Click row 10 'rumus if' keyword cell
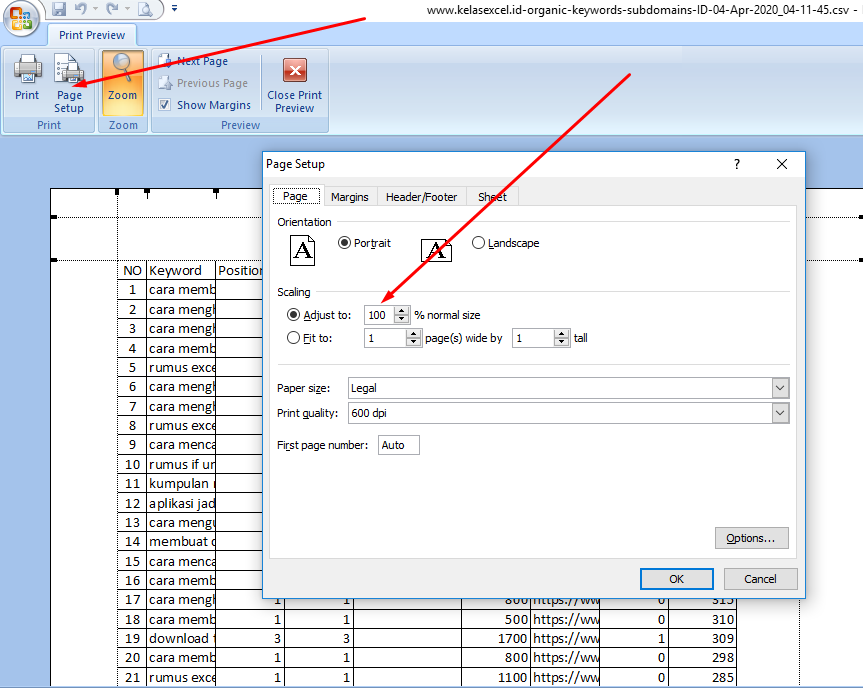The image size is (863, 688). pos(181,465)
